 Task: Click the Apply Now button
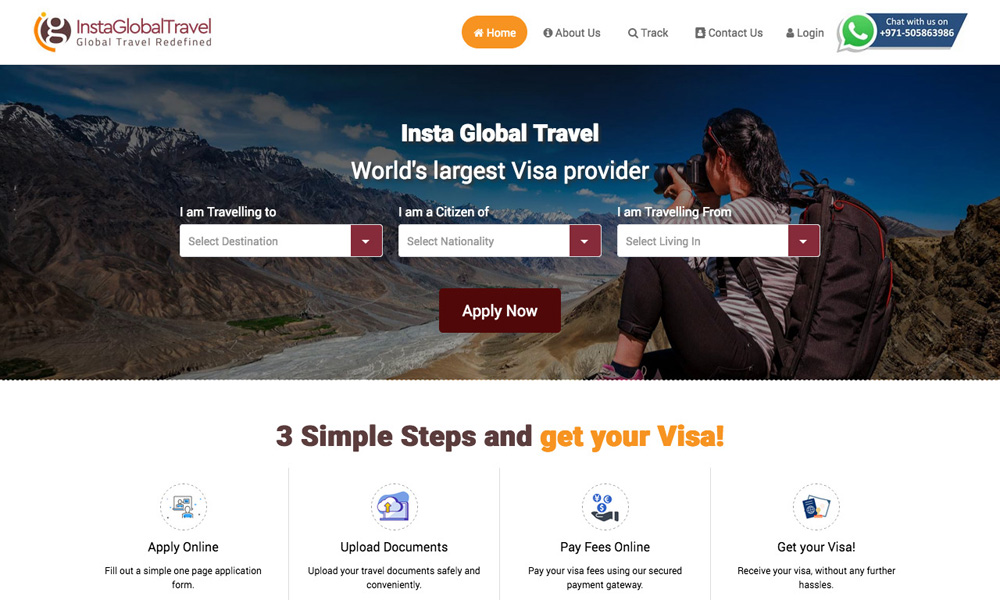click(500, 311)
